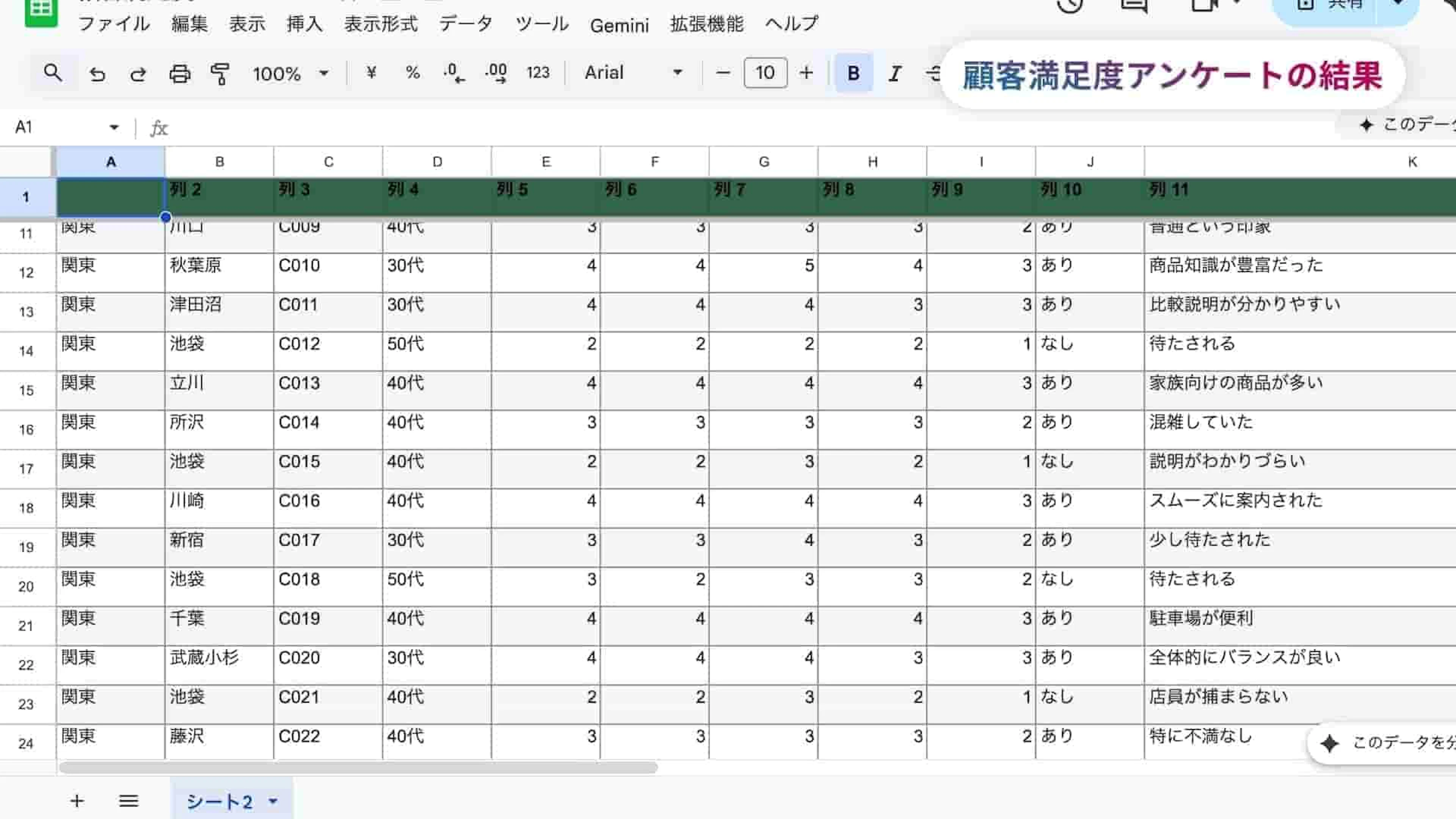The width and height of the screenshot is (1456, 819).
Task: Click the add new sheet plus button
Action: (x=77, y=801)
